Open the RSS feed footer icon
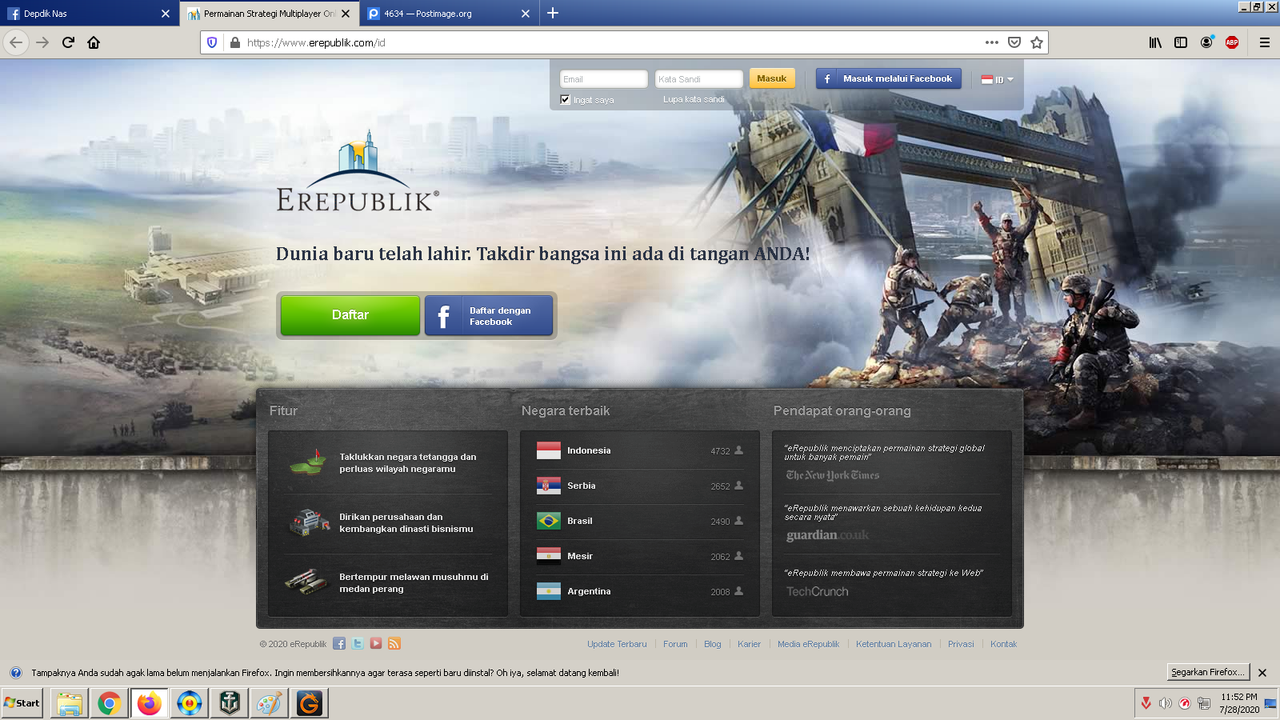The width and height of the screenshot is (1280, 720). point(394,644)
